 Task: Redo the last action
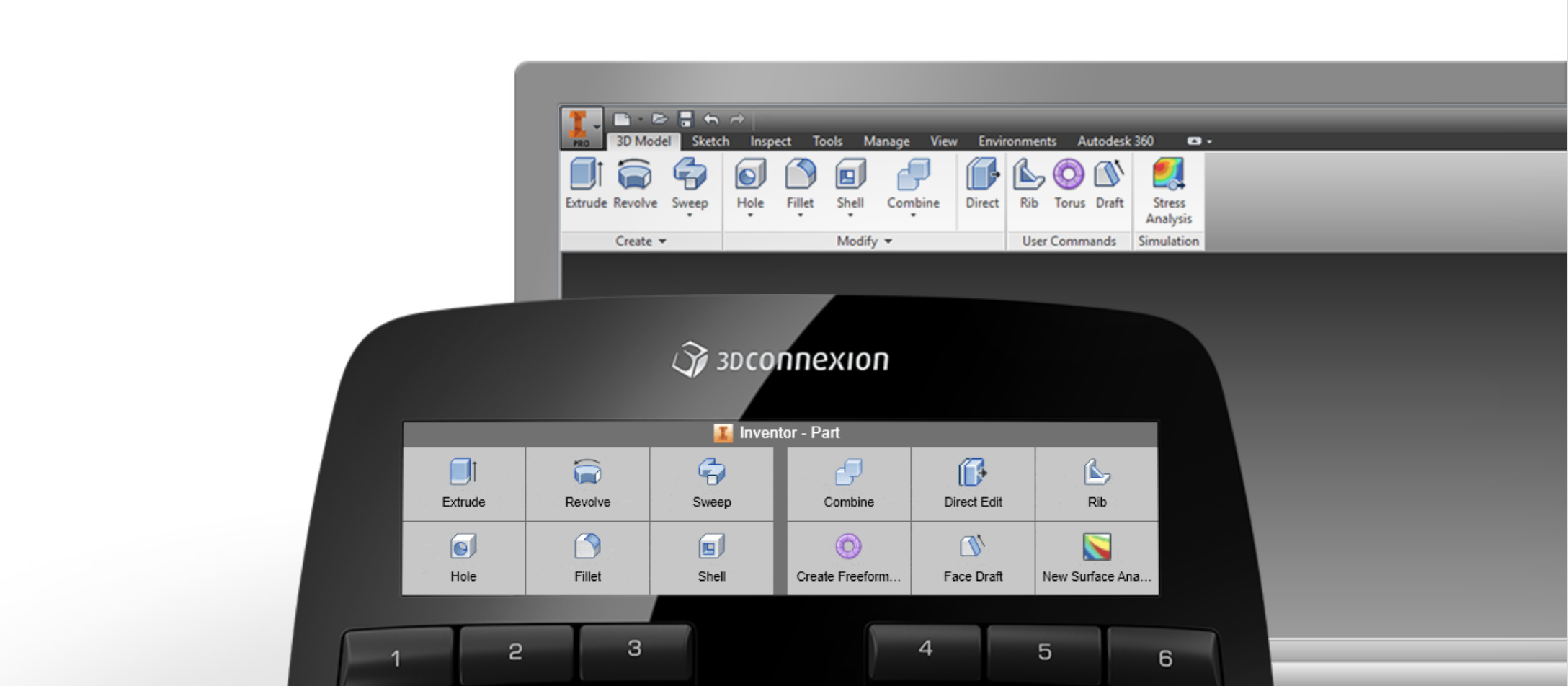click(736, 119)
